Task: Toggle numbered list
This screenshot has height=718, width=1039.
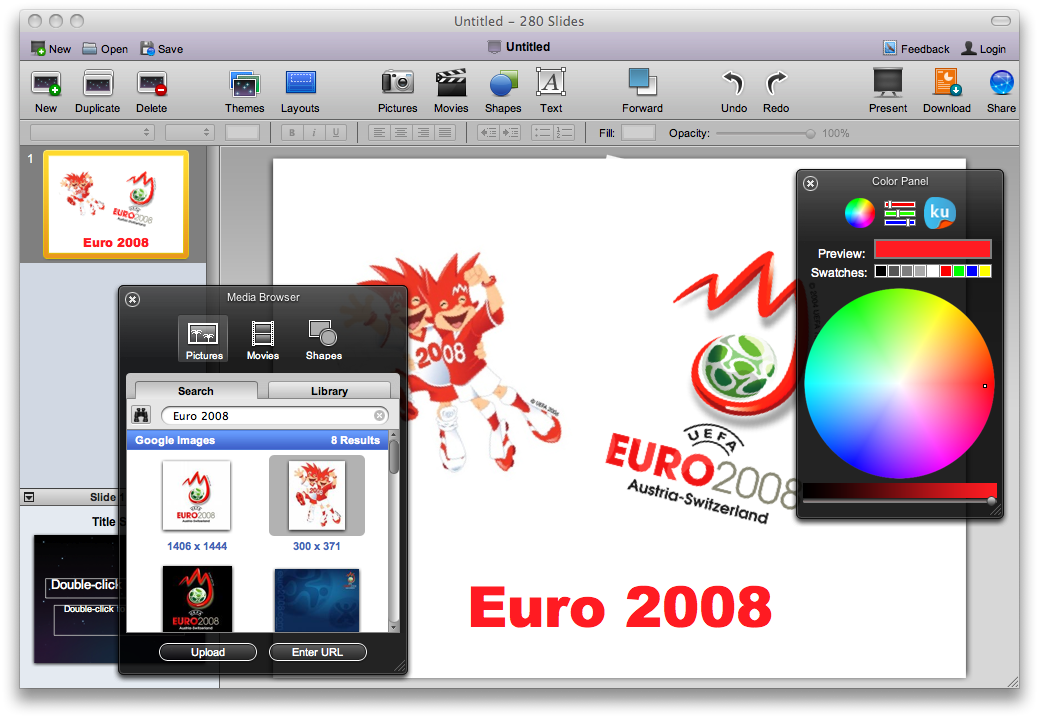Action: point(564,133)
